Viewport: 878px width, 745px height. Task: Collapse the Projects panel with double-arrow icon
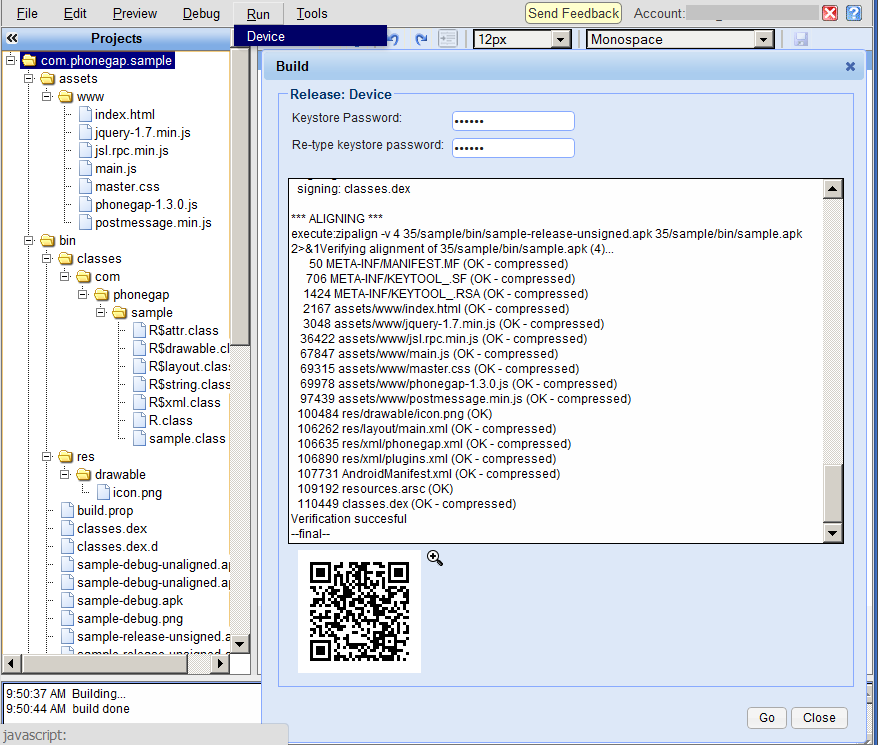pos(12,38)
